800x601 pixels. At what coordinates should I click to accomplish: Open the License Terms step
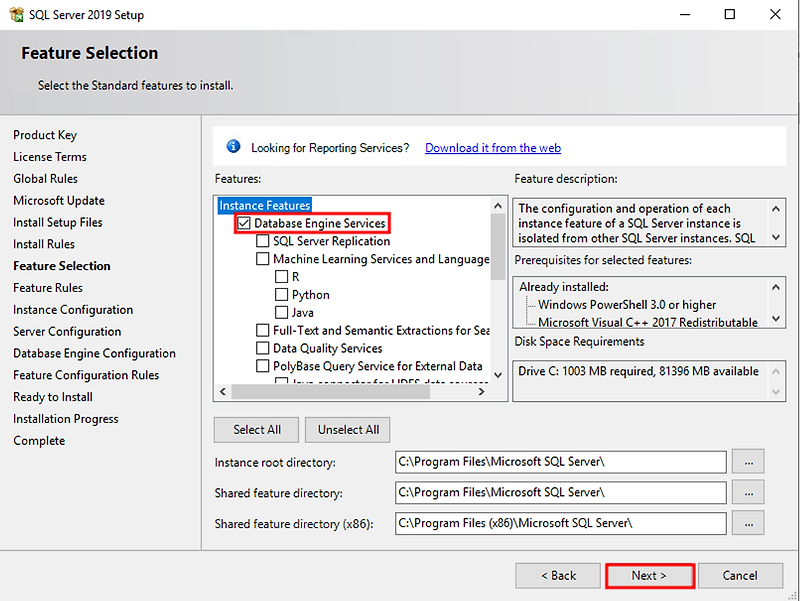(x=49, y=156)
